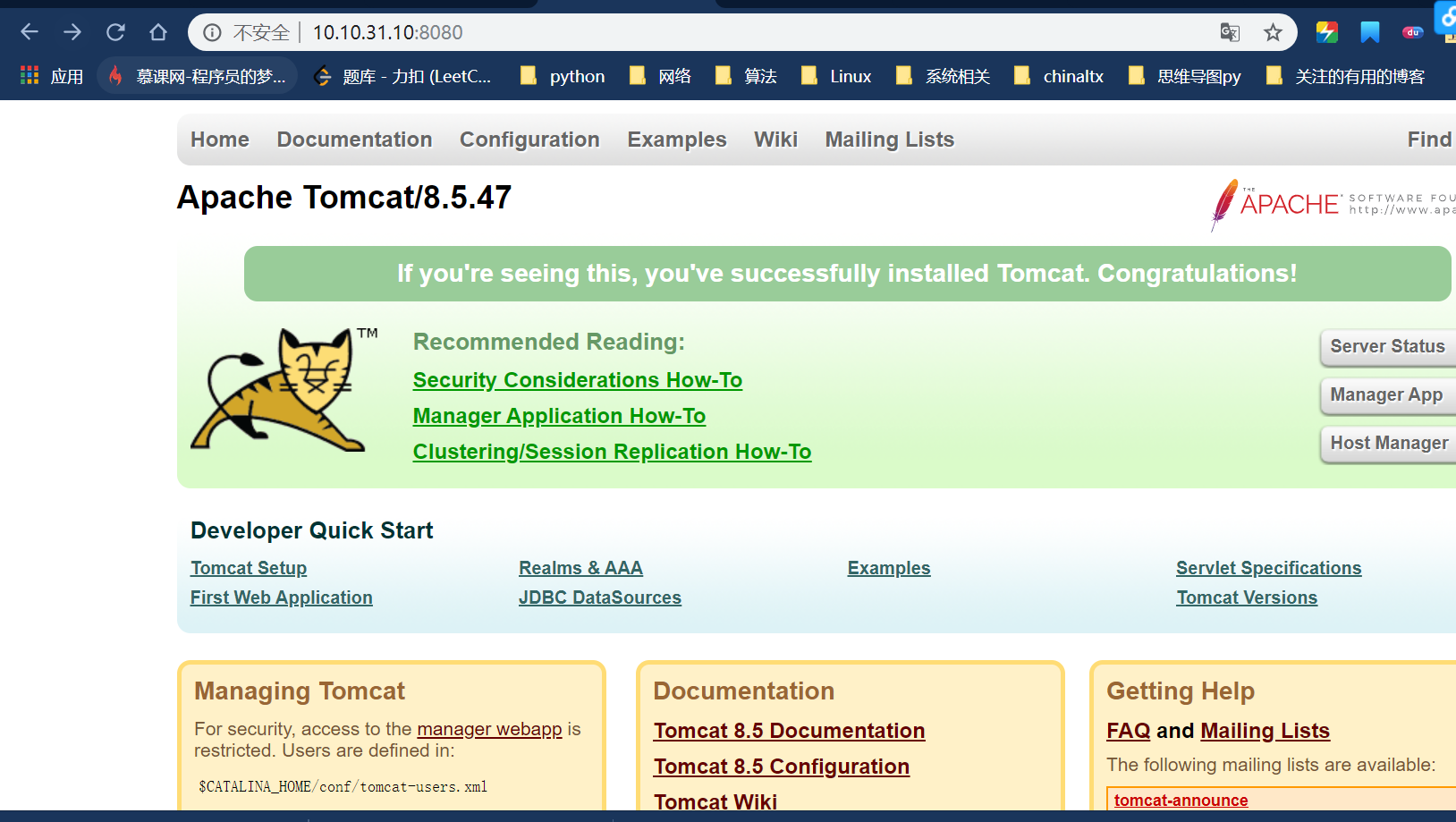Open the Linux bookmarks folder
The height and width of the screenshot is (822, 1456).
click(x=835, y=76)
